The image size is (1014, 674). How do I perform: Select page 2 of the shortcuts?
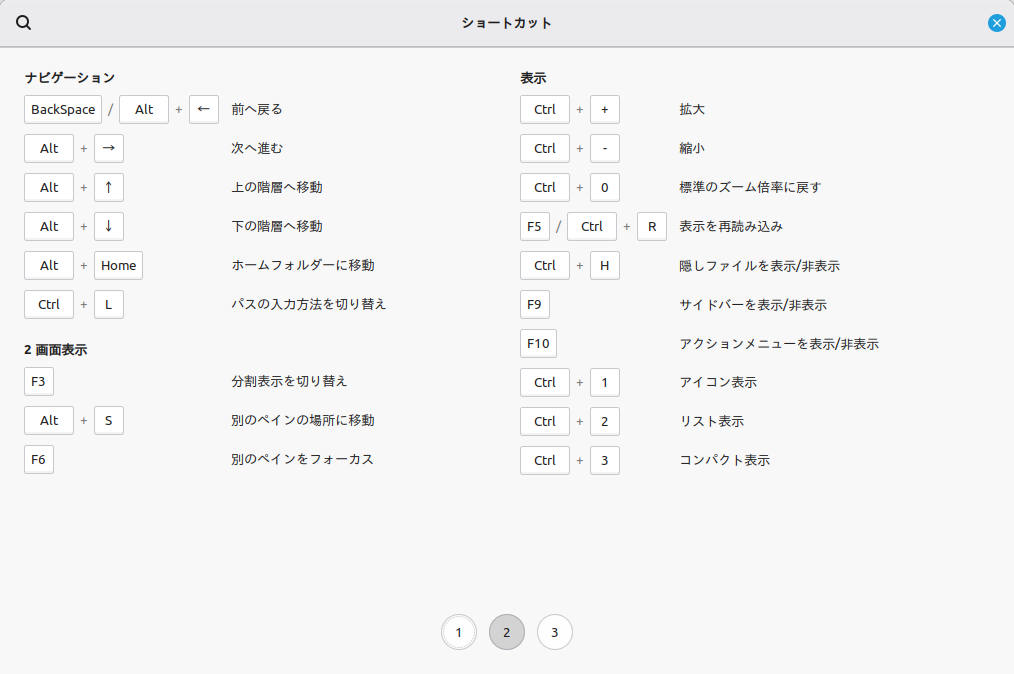click(507, 632)
